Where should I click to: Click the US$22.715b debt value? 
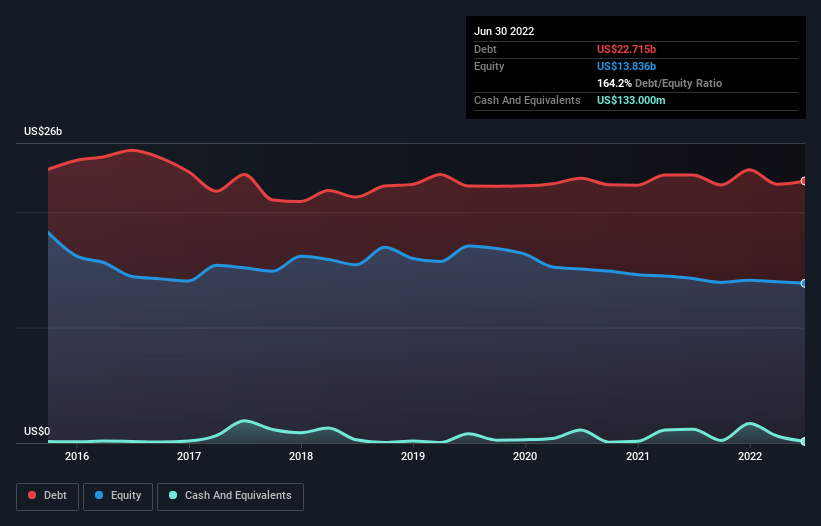(x=626, y=49)
